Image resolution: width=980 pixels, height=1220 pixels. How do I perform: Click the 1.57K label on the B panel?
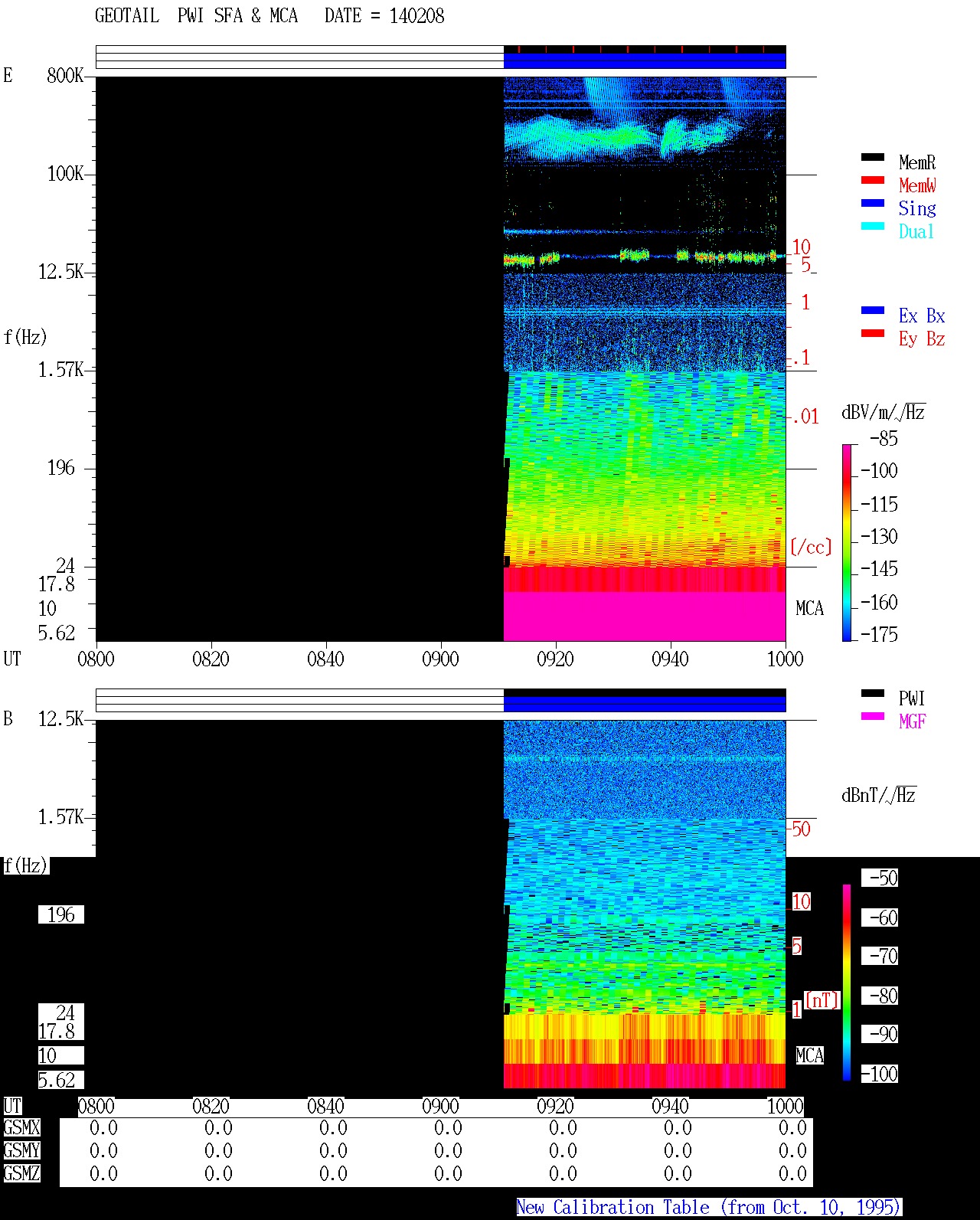[x=61, y=817]
